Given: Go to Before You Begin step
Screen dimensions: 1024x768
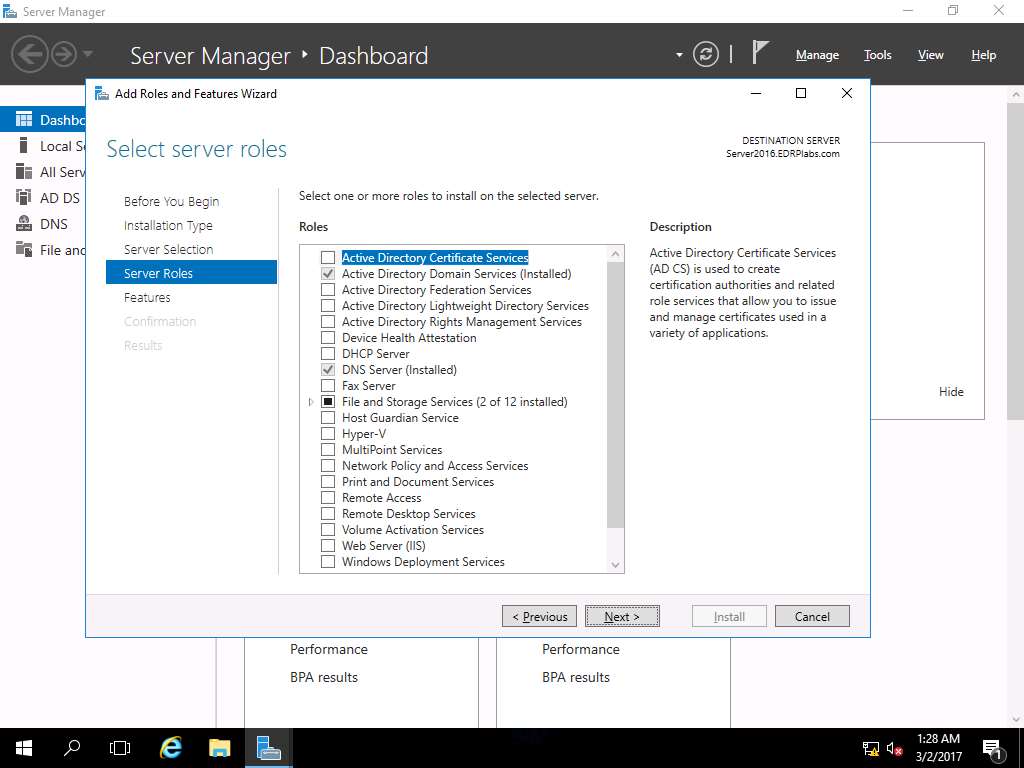Looking at the screenshot, I should pos(172,201).
